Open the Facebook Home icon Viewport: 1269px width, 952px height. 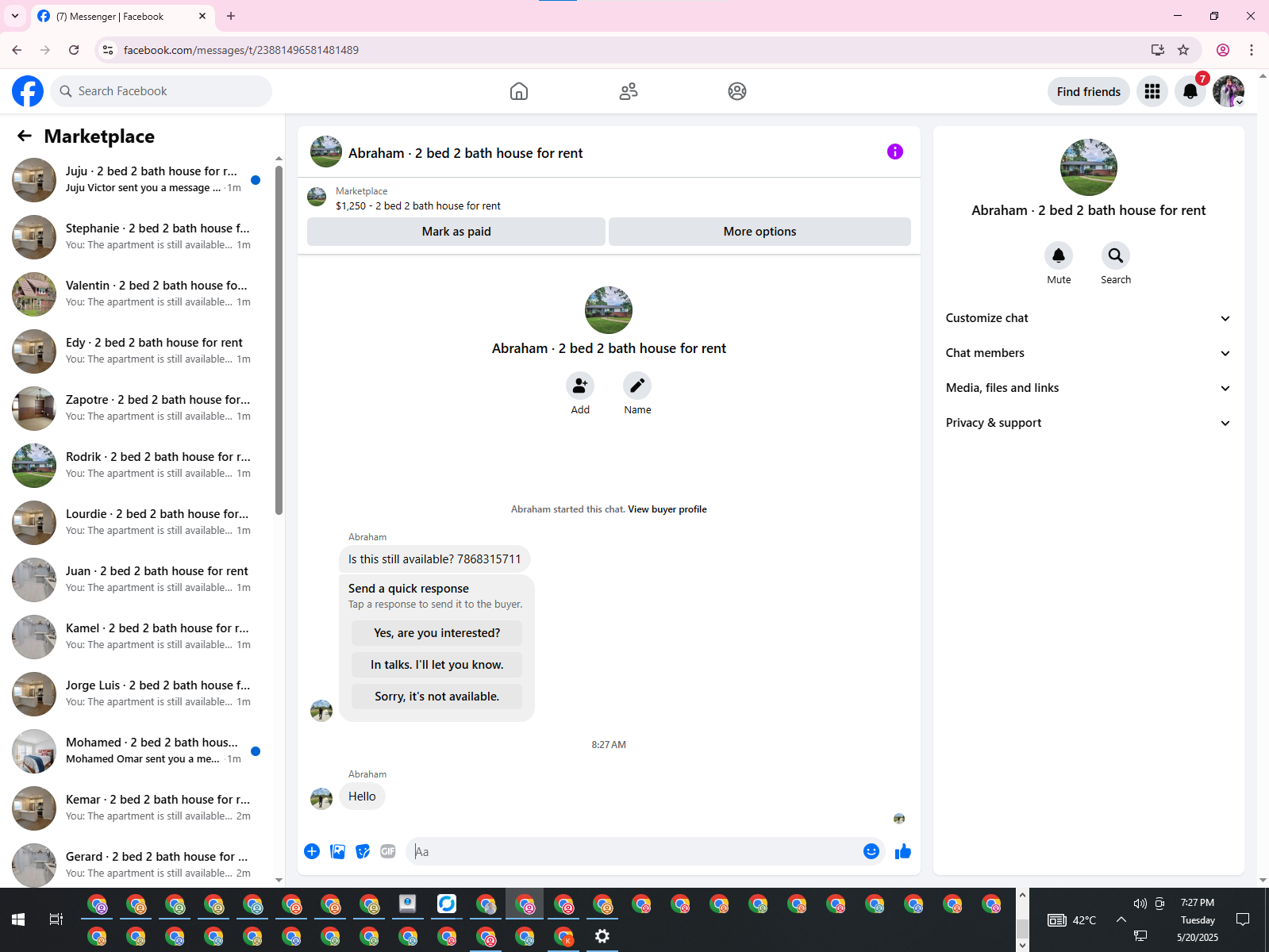pyautogui.click(x=519, y=91)
